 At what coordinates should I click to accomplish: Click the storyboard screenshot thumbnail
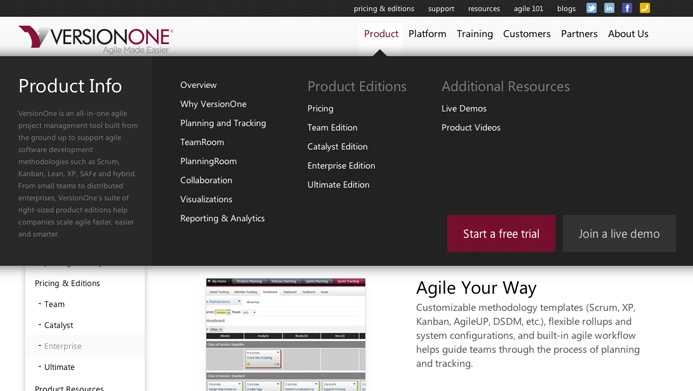[x=286, y=334]
